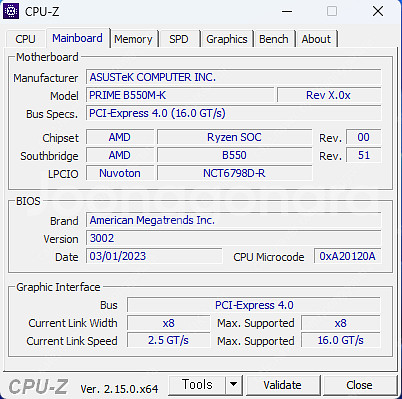Click the CPU-Z app icon in title bar
Image resolution: width=402 pixels, height=399 pixels.
11,11
